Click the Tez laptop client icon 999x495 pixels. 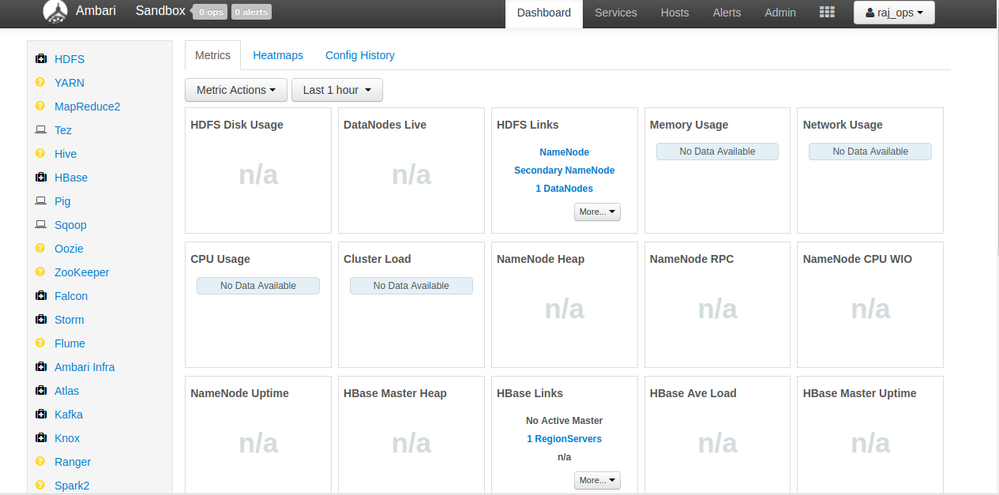pos(41,130)
